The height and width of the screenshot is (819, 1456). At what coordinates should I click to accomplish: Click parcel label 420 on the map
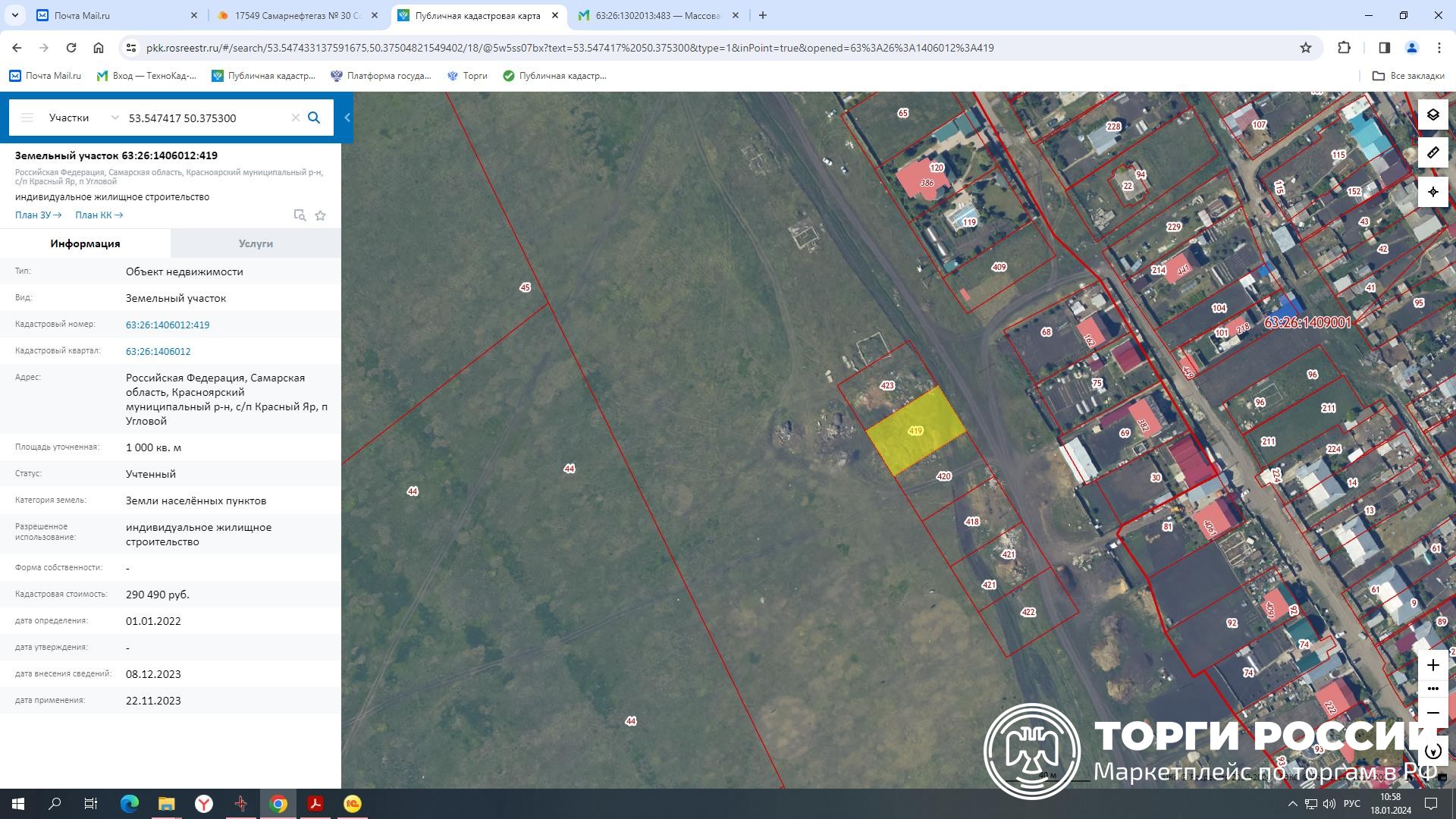[943, 476]
